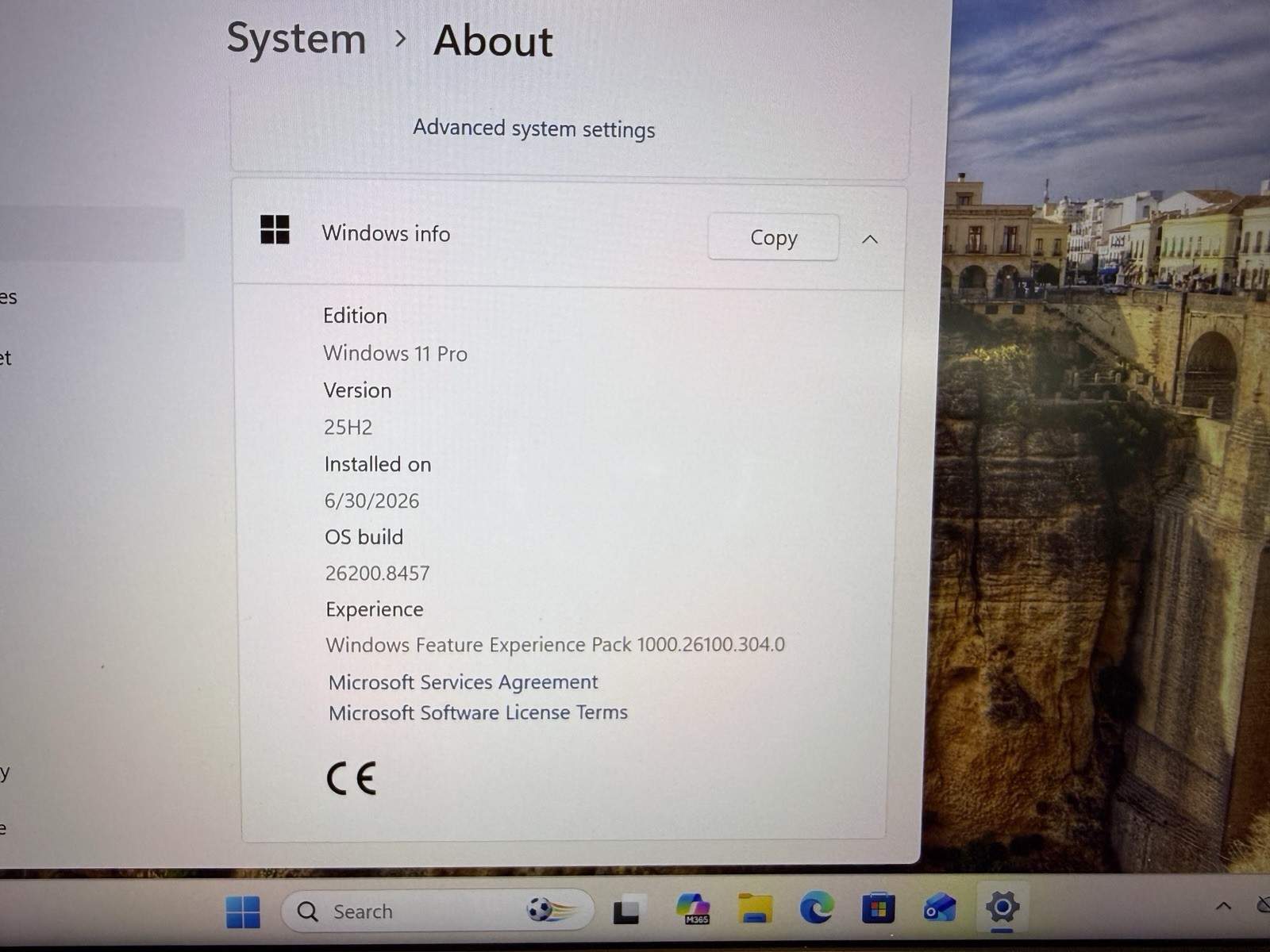Open Microsoft Services Agreement link
The image size is (1270, 952).
click(x=463, y=682)
